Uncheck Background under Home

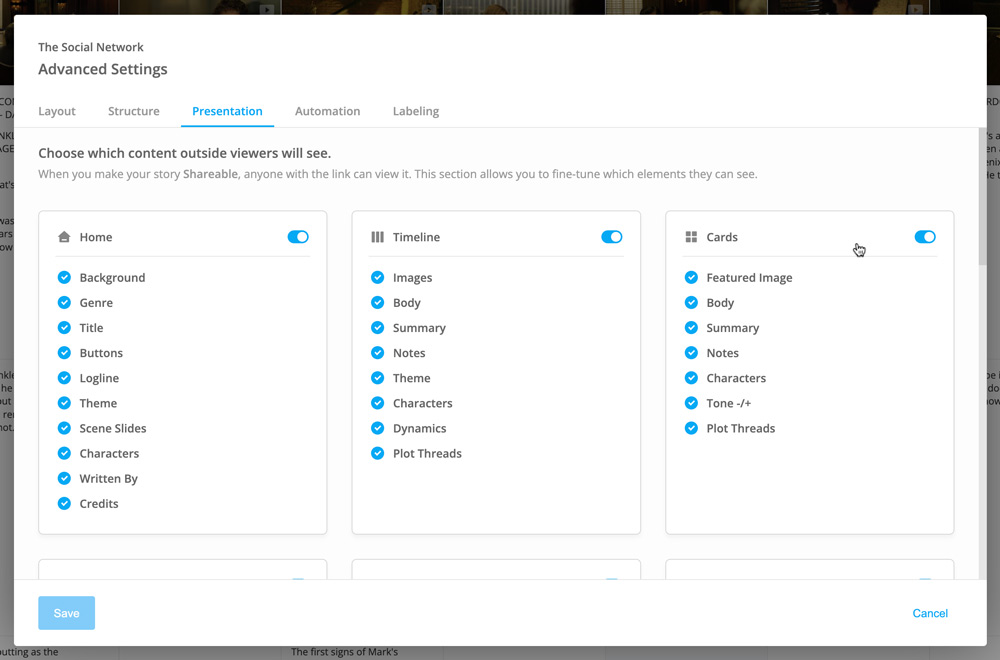pyautogui.click(x=64, y=277)
